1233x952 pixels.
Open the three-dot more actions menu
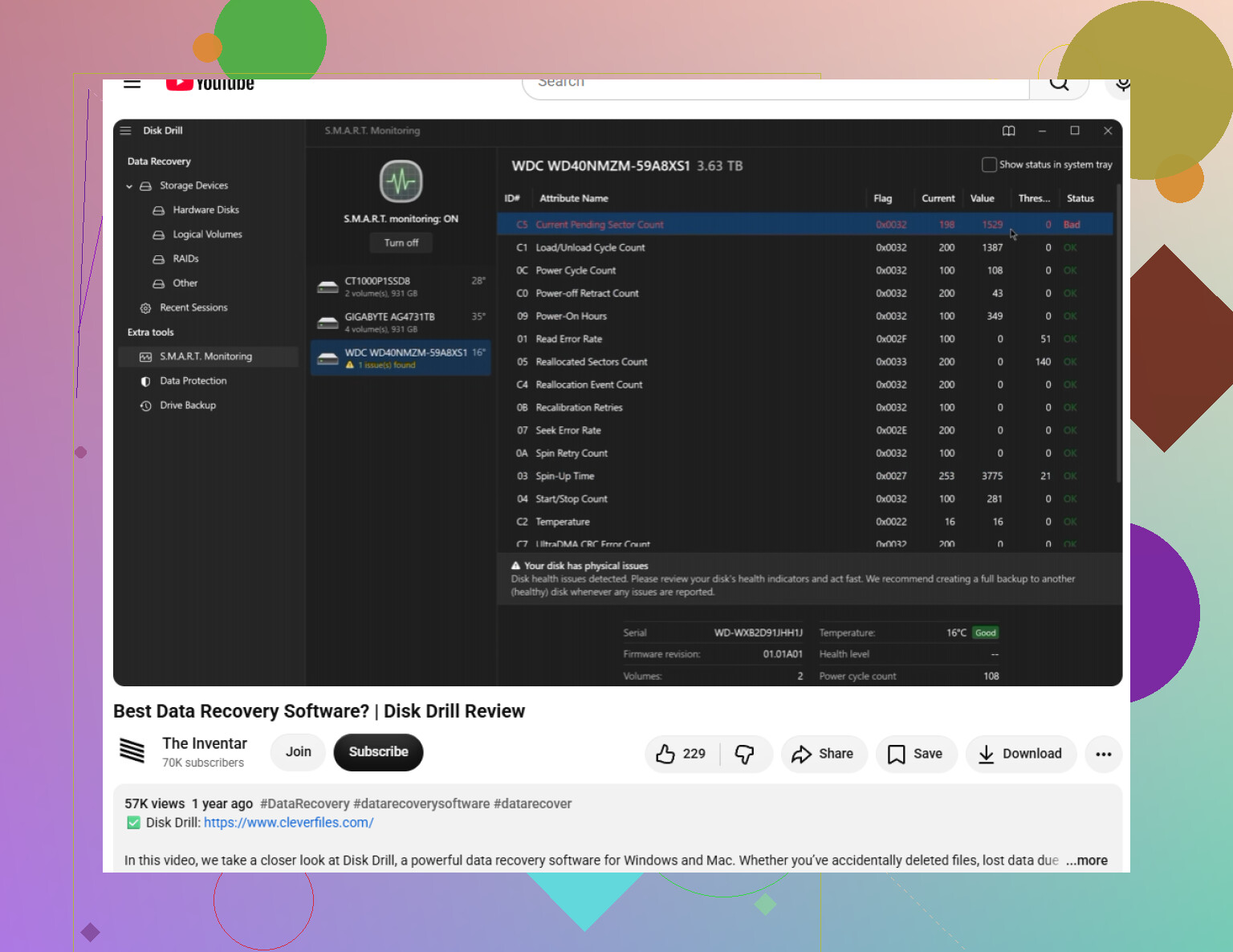(x=1104, y=754)
